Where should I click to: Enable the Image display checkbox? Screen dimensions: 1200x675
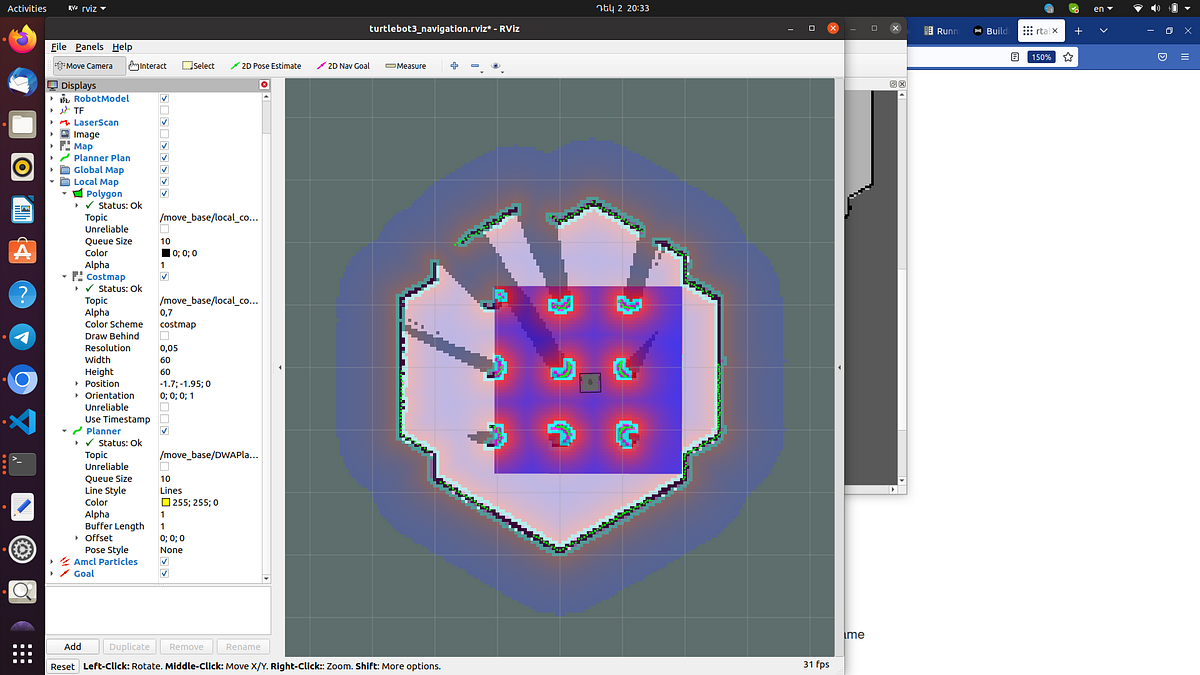[x=163, y=134]
